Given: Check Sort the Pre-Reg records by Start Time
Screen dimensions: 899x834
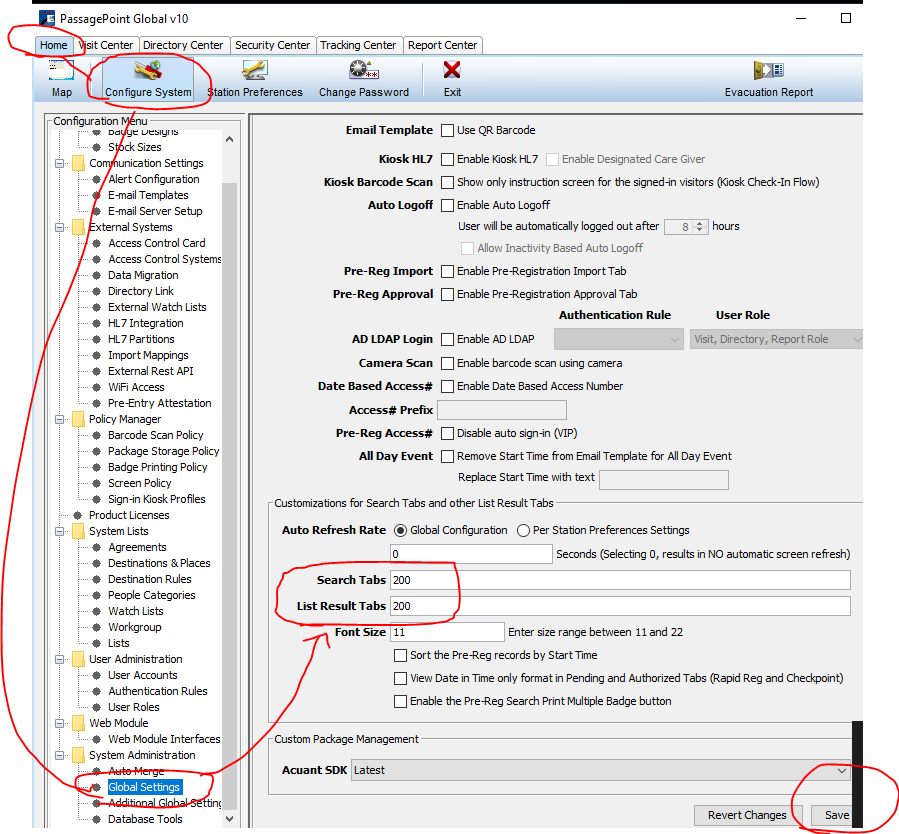Looking at the screenshot, I should [x=400, y=655].
